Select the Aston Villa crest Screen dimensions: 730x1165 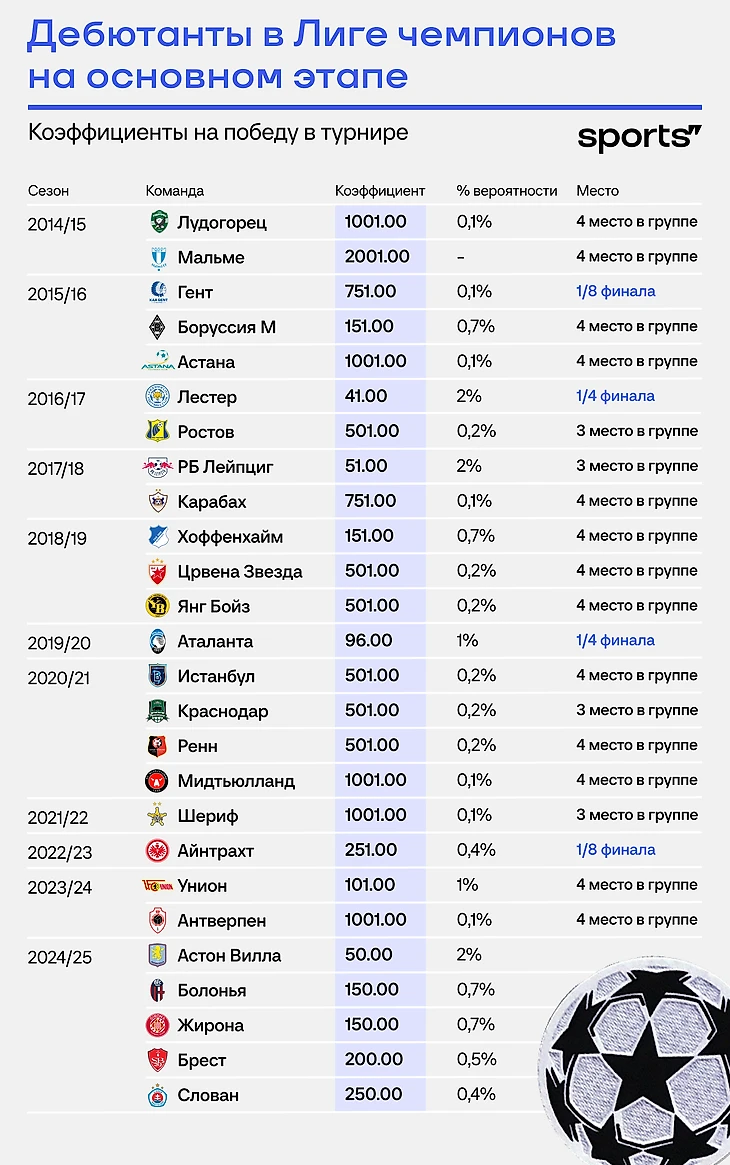pos(157,955)
